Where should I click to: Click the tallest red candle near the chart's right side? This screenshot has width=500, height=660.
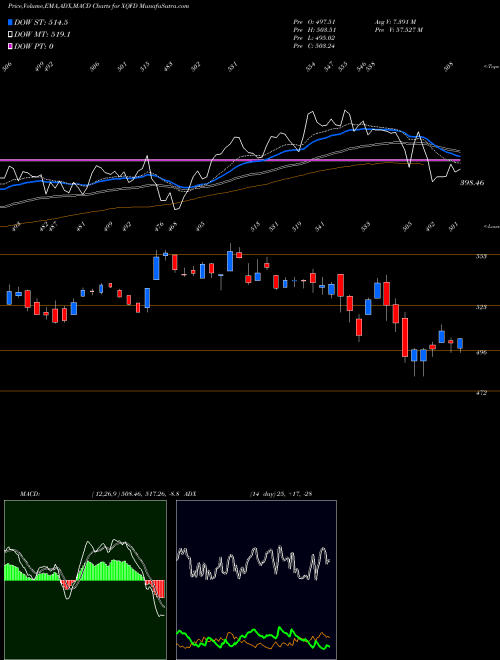coord(405,338)
